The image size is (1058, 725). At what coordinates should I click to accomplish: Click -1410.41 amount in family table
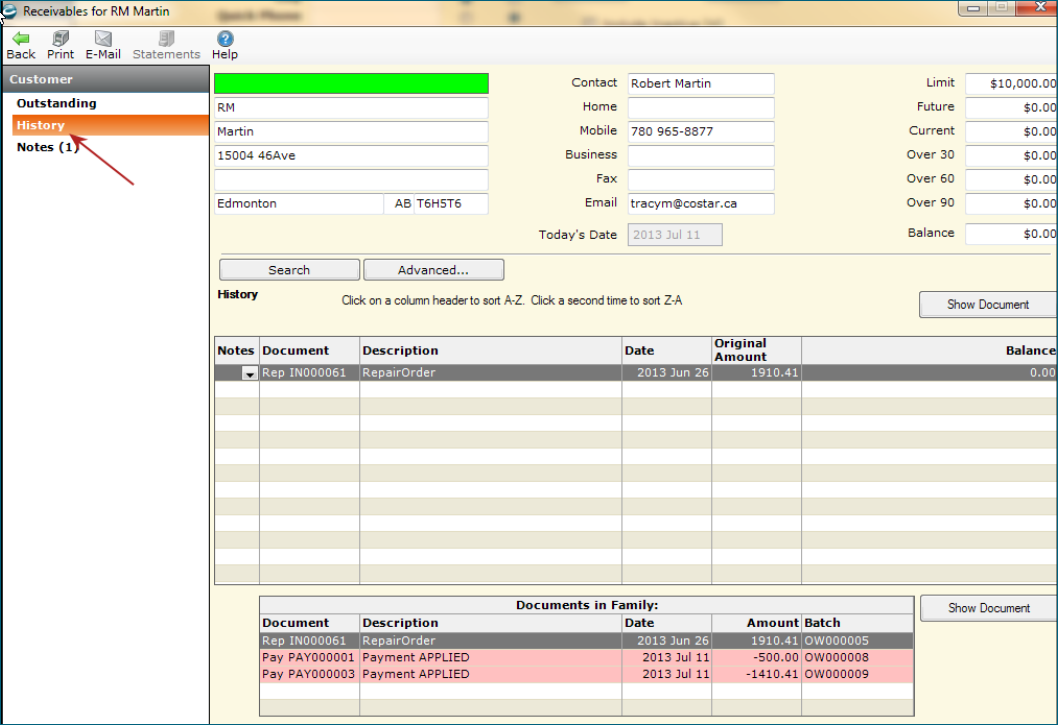(x=772, y=674)
